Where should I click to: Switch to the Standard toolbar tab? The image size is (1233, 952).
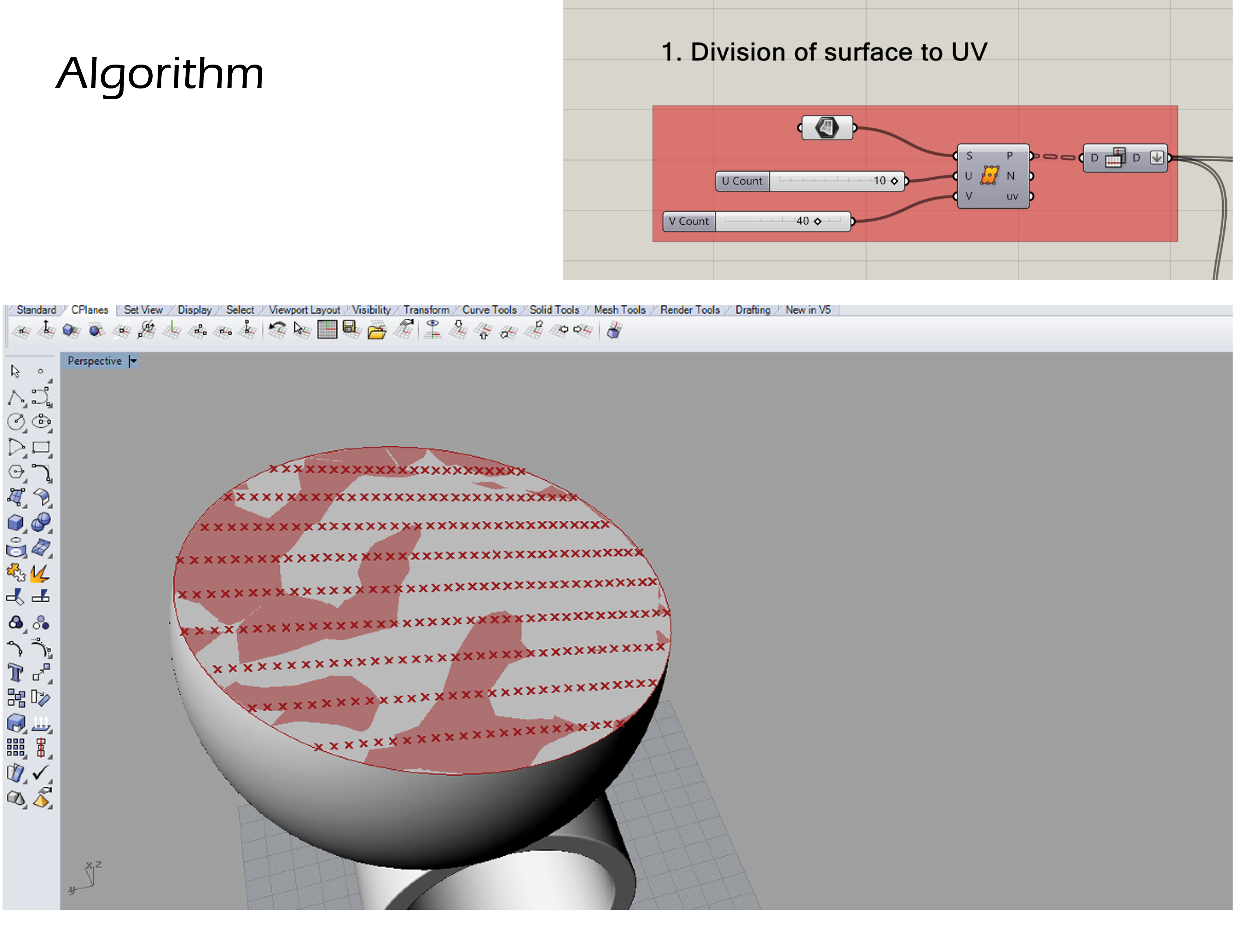coord(36,310)
